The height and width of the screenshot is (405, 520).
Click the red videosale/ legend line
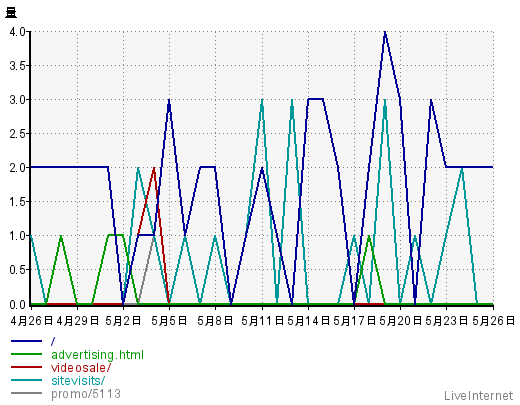point(26,367)
